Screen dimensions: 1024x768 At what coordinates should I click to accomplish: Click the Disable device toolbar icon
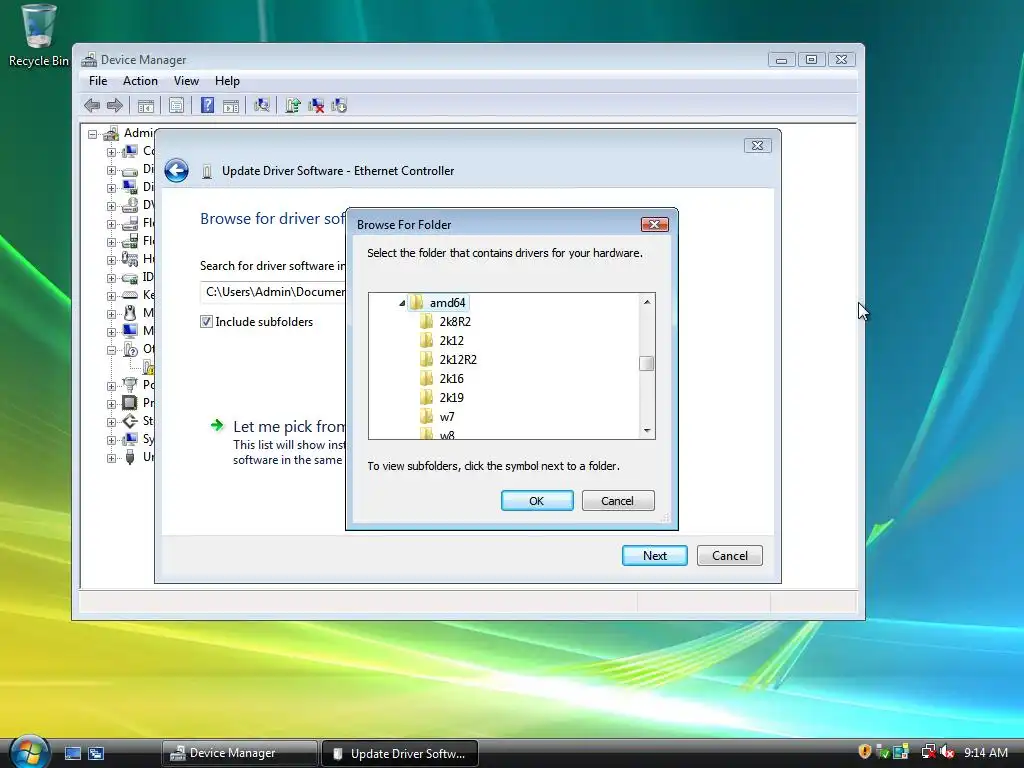339,105
